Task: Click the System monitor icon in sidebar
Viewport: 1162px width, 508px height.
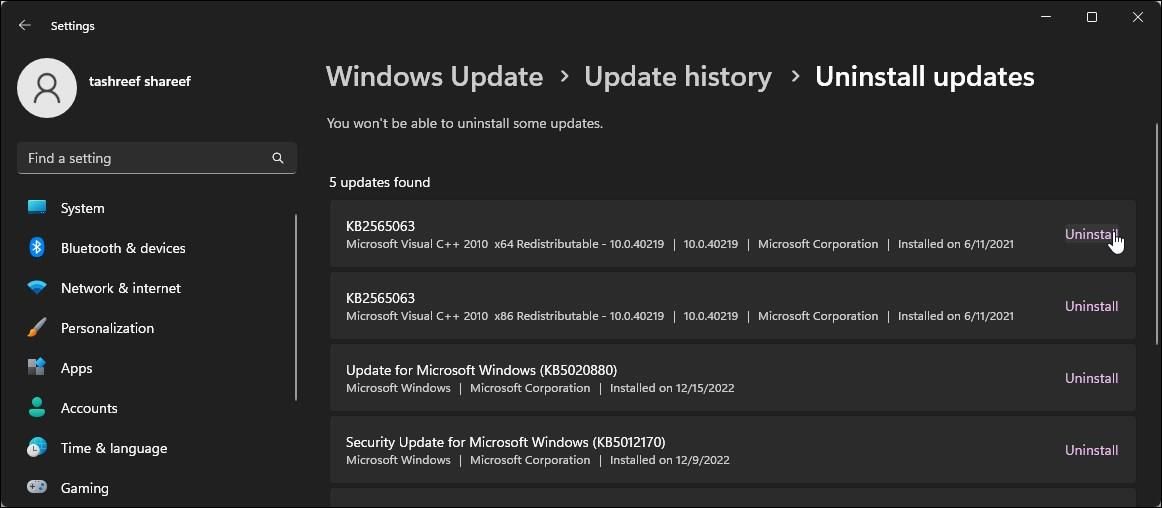Action: point(37,208)
